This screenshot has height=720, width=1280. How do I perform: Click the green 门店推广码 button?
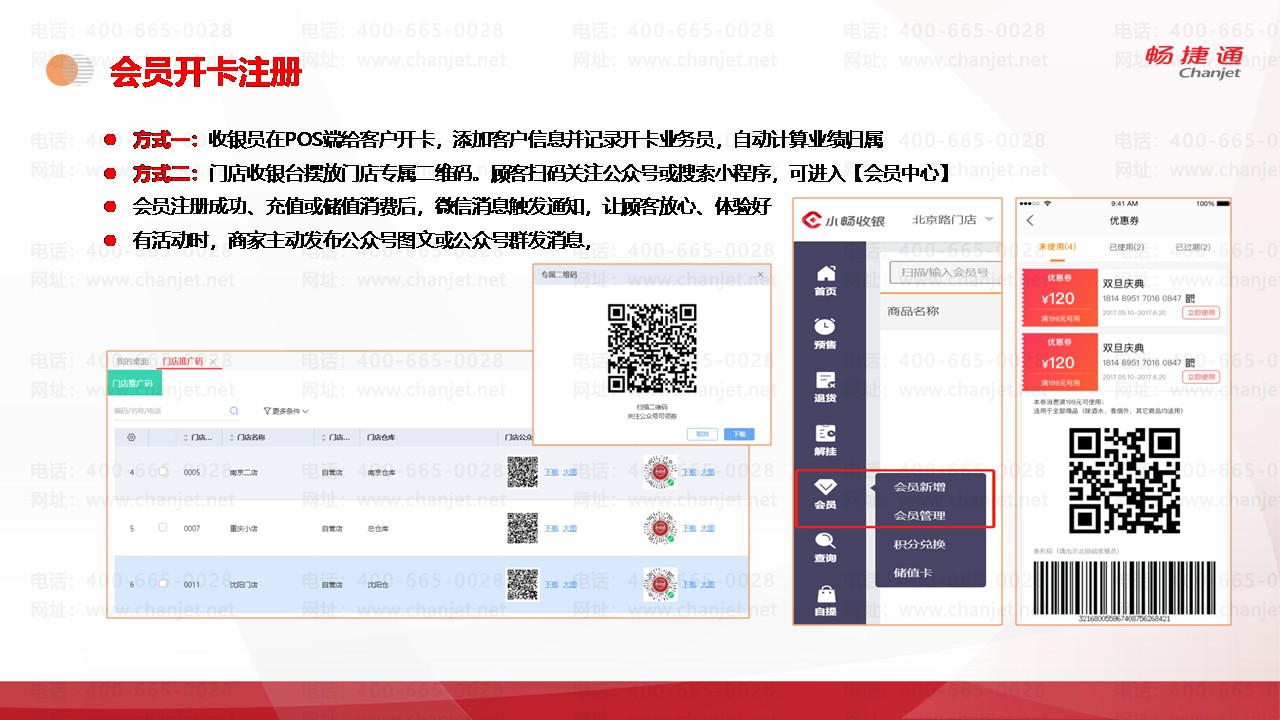(x=133, y=383)
